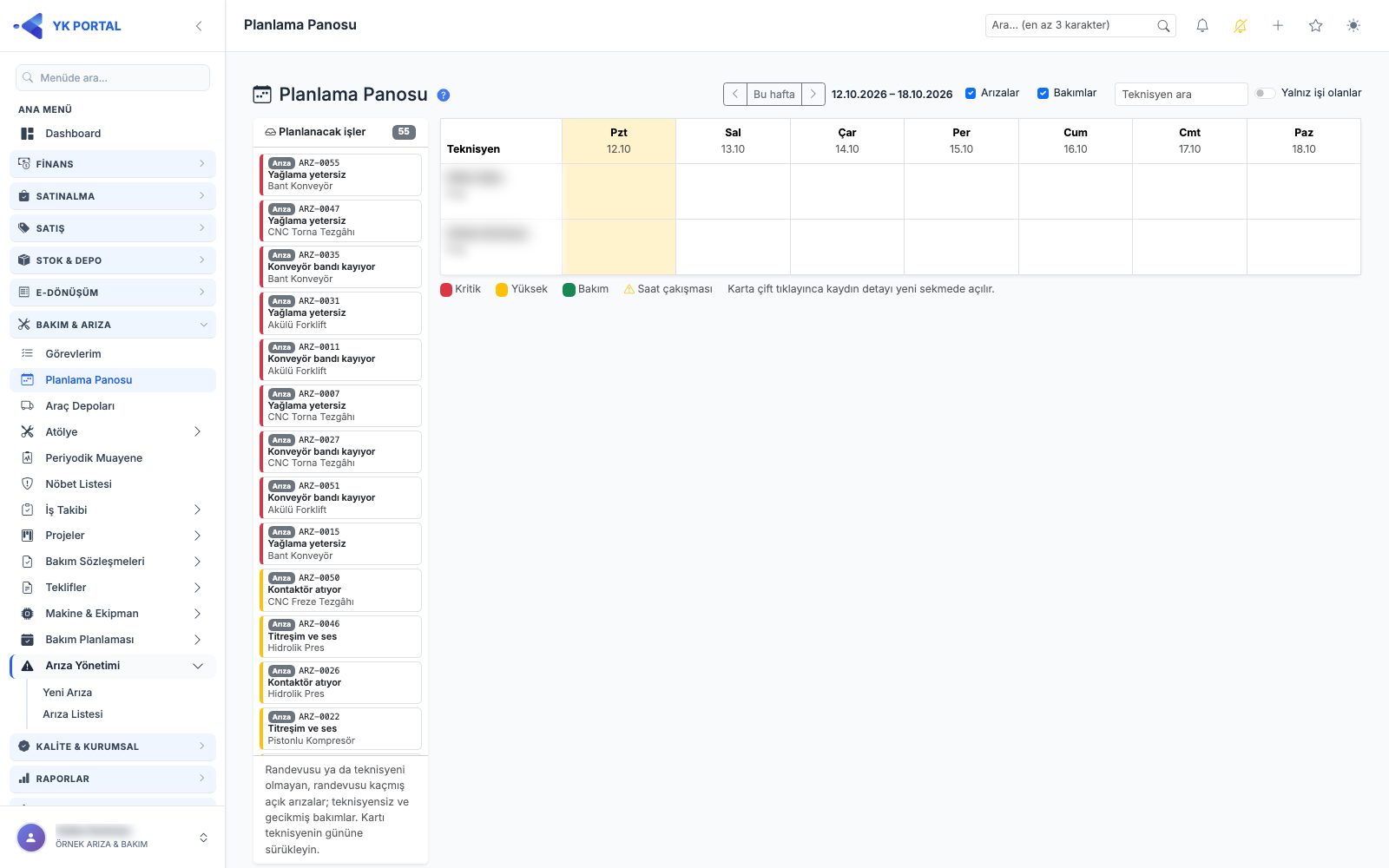Click the yellow Yüksek legend swatch
The height and width of the screenshot is (868, 1389).
(x=502, y=290)
